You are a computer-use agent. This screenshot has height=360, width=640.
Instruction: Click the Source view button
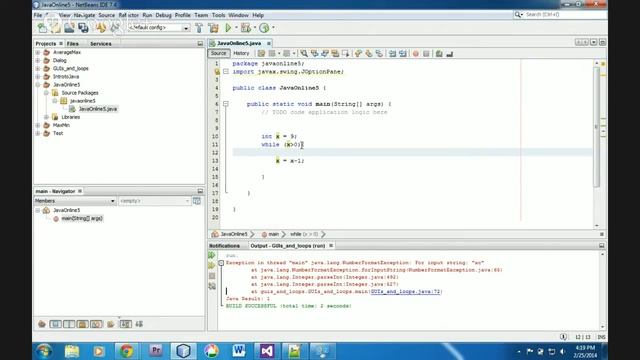[x=218, y=53]
